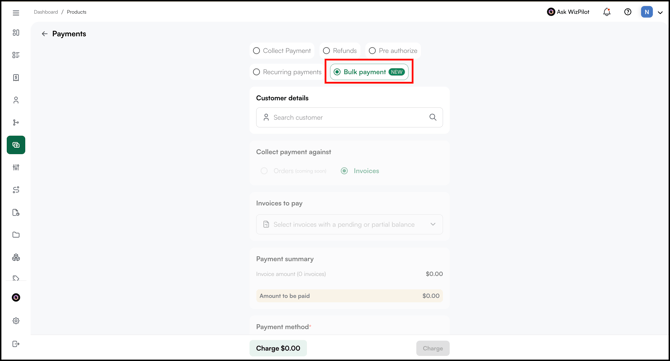Choose the Invoices radio option
Viewport: 670px width, 361px height.
(x=360, y=171)
